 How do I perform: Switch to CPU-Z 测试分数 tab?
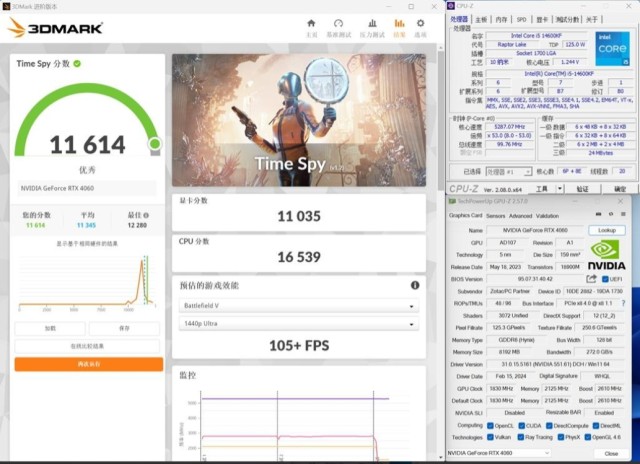(x=567, y=19)
